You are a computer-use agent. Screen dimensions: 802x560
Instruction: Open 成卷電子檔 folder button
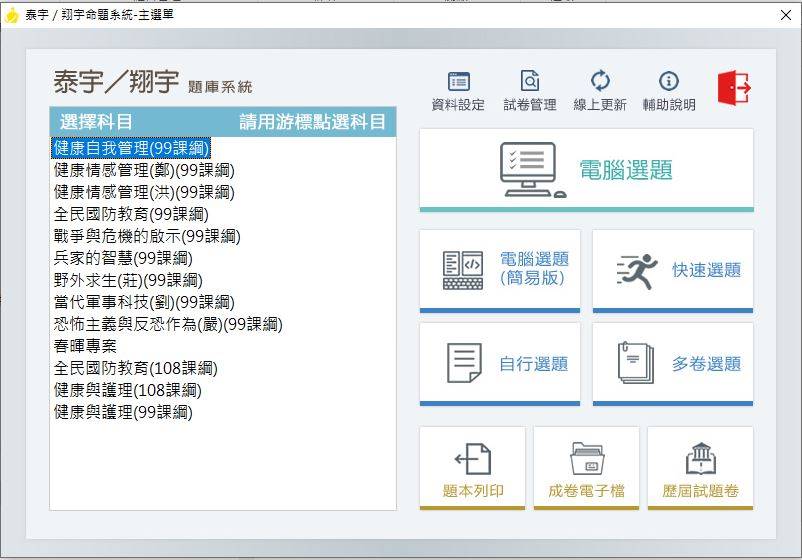point(586,468)
